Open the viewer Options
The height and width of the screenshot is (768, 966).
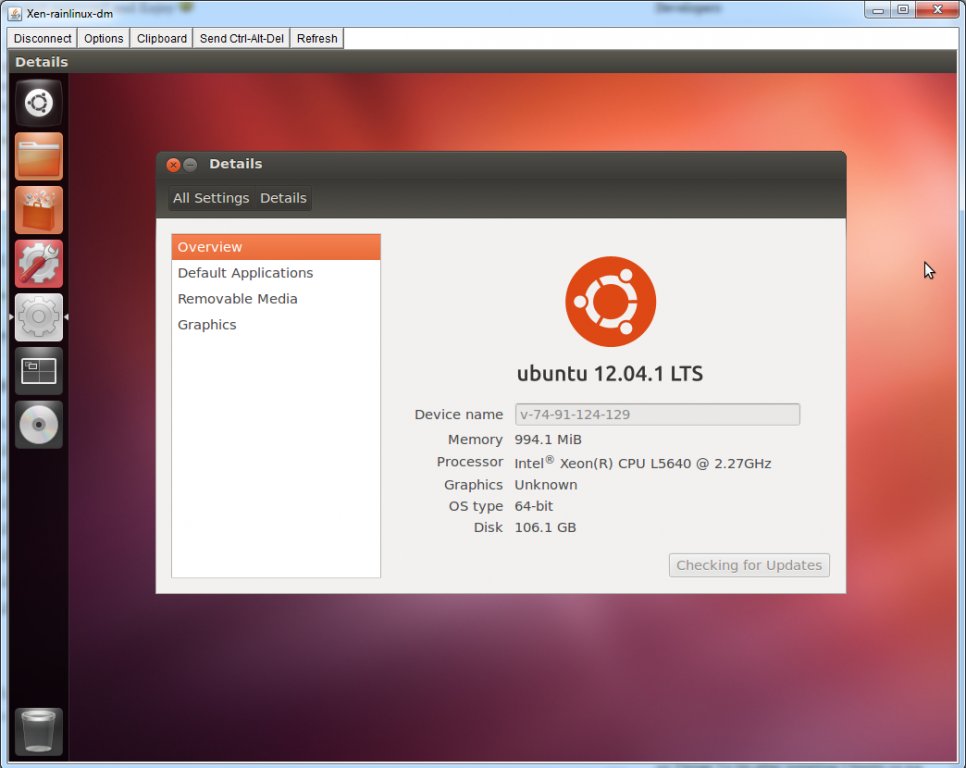[x=104, y=38]
